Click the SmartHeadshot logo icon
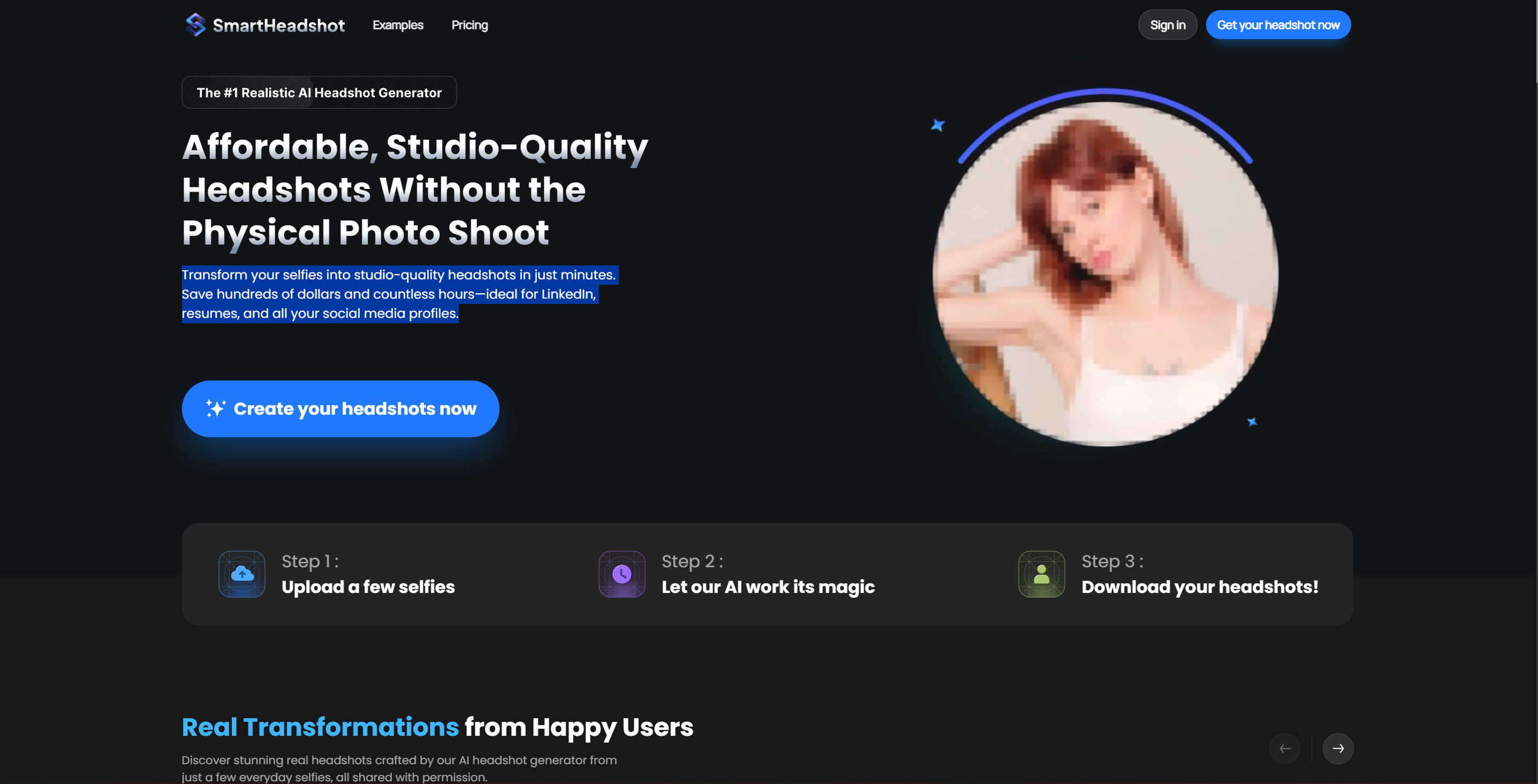Image resolution: width=1538 pixels, height=784 pixels. coord(195,25)
